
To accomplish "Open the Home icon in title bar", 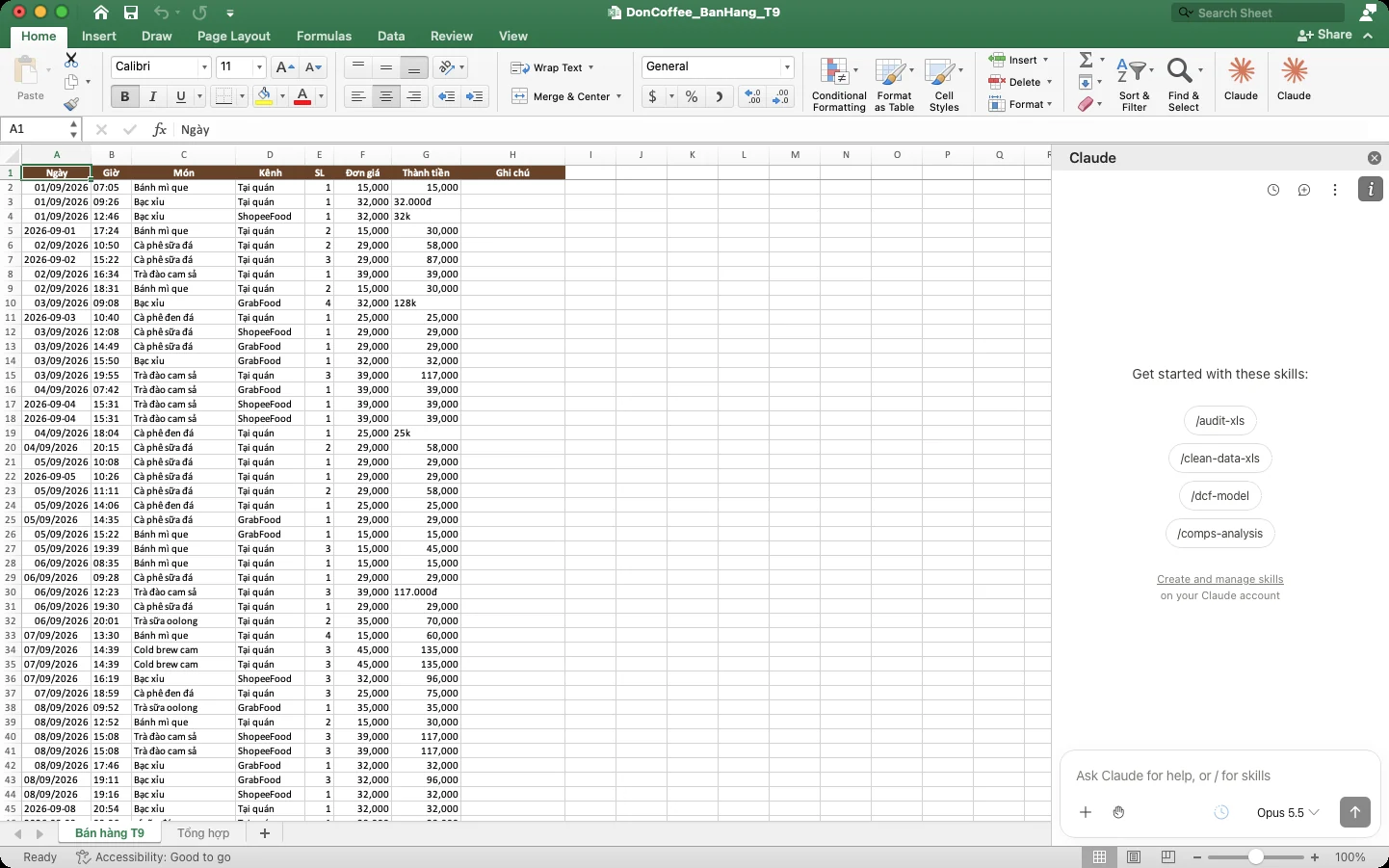I will [101, 13].
